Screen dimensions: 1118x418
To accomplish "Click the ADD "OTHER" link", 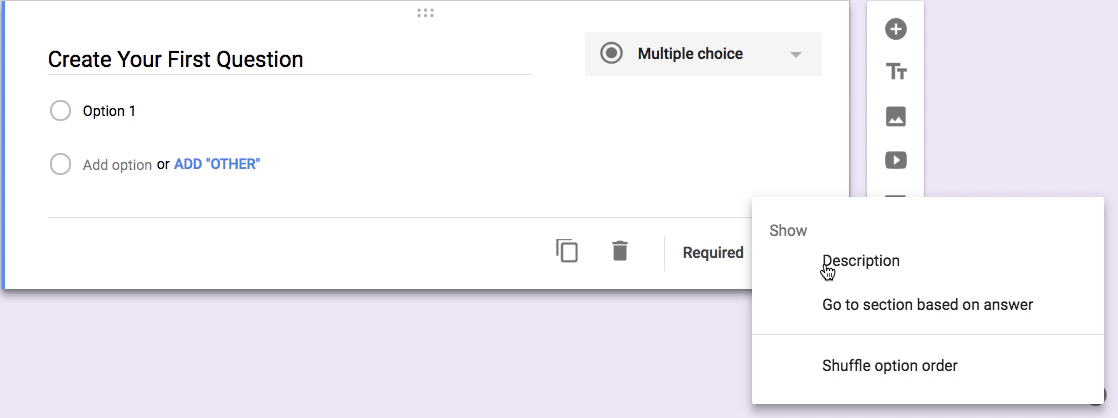I will coord(217,165).
